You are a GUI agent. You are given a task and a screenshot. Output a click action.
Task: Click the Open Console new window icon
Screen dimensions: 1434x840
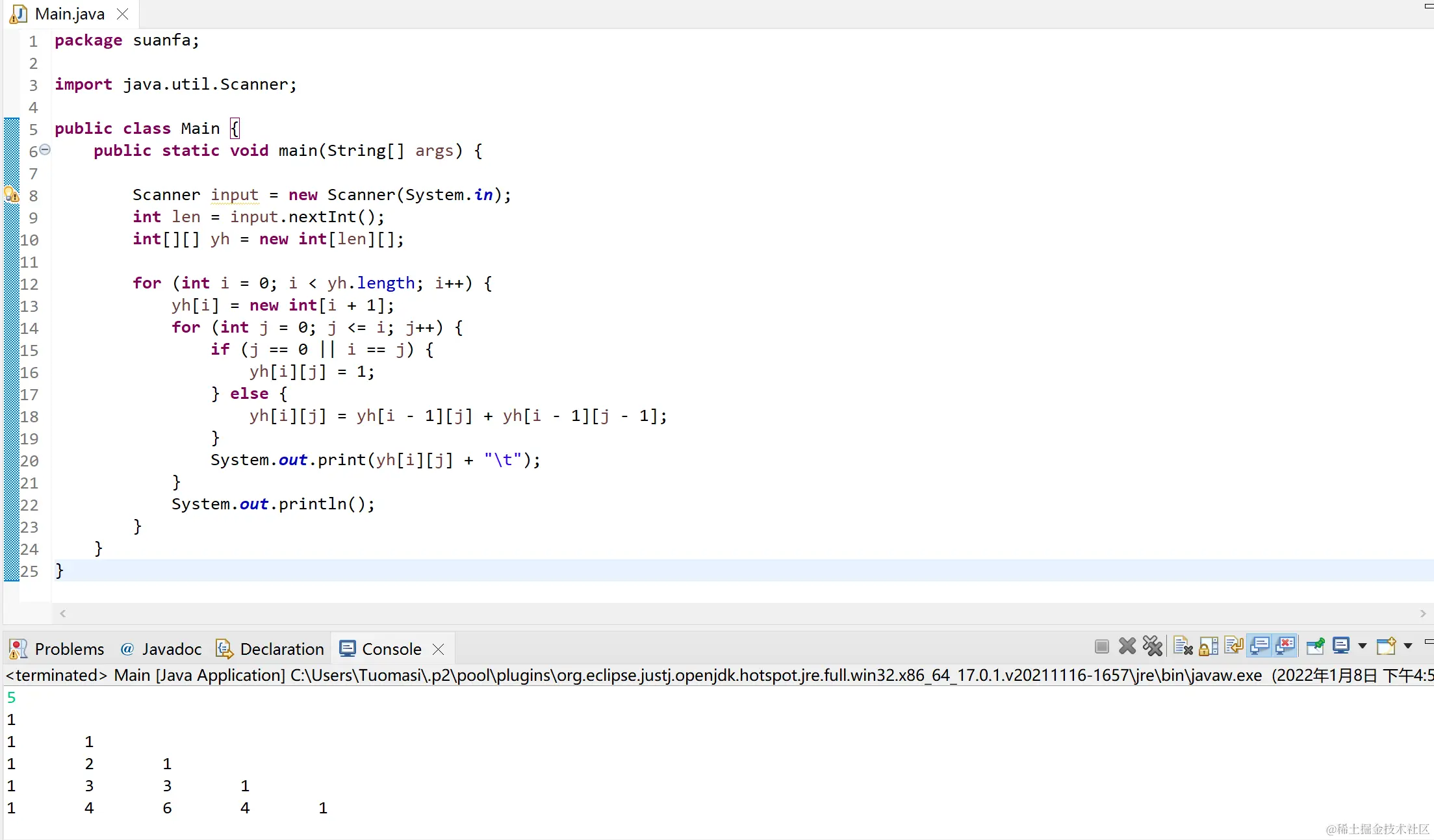tap(1386, 646)
